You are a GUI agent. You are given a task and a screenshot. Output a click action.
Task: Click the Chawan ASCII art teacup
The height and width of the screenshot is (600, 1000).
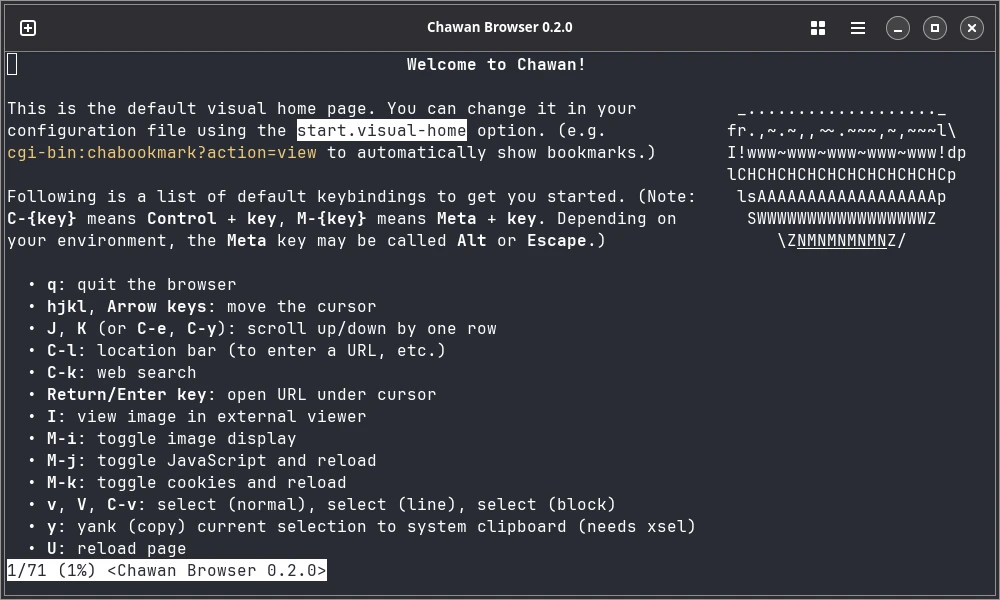(x=846, y=174)
